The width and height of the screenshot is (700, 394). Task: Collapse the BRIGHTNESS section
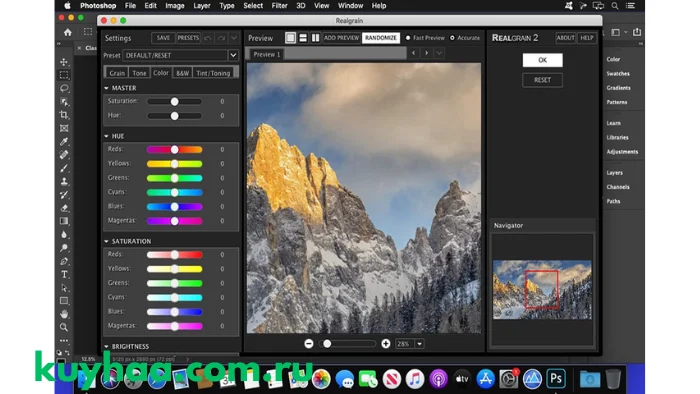point(106,347)
